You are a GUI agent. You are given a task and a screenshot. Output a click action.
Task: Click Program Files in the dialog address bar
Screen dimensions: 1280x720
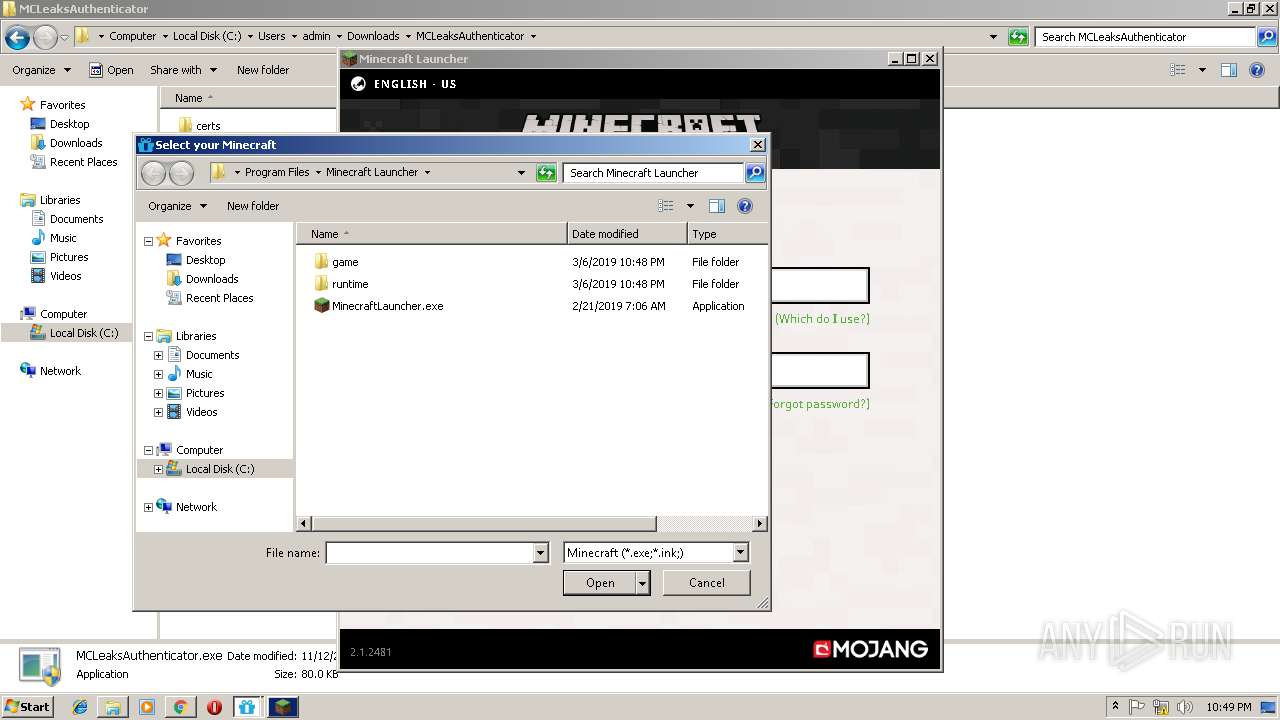277,172
